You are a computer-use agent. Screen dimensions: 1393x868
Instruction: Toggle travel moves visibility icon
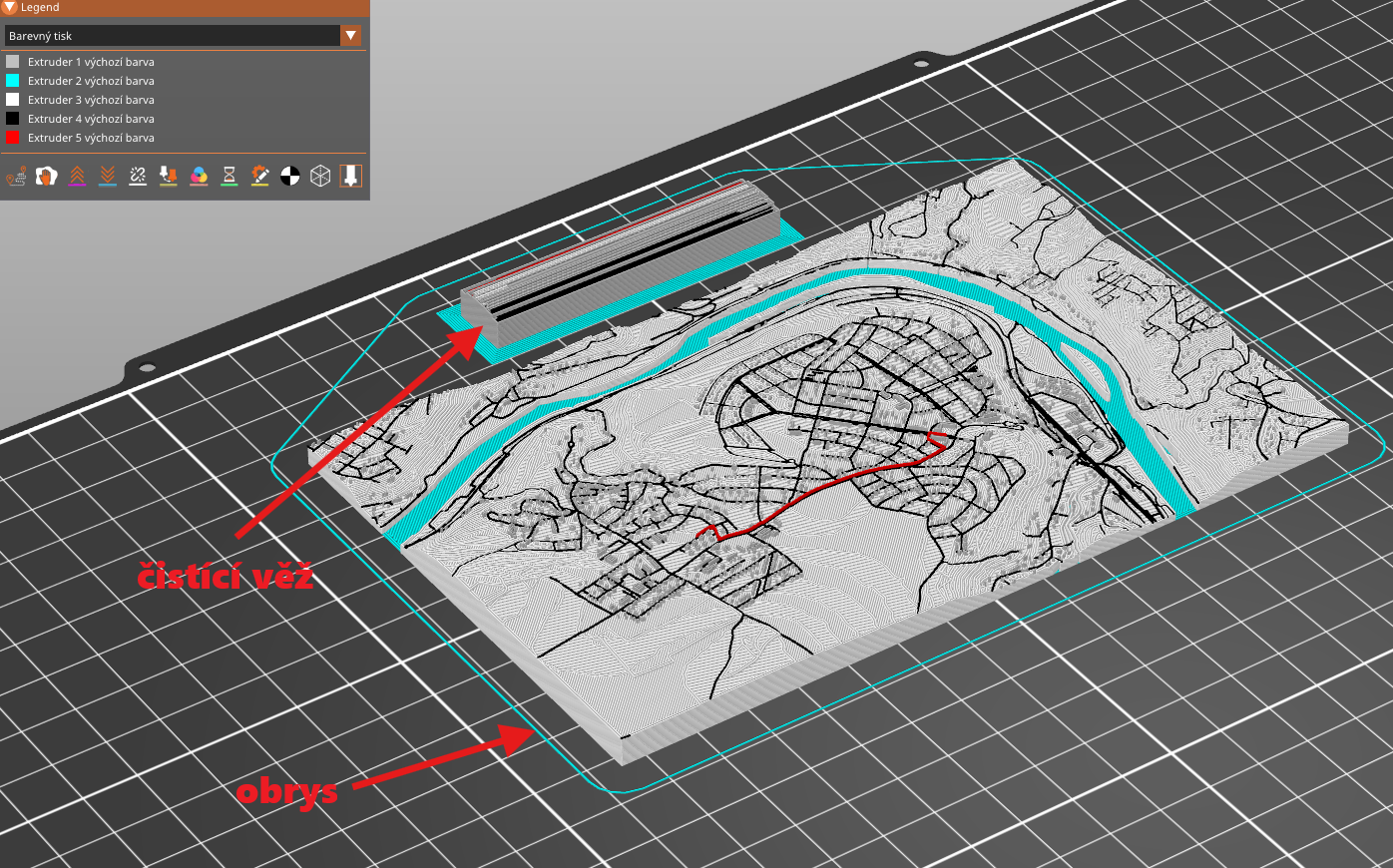tap(16, 177)
